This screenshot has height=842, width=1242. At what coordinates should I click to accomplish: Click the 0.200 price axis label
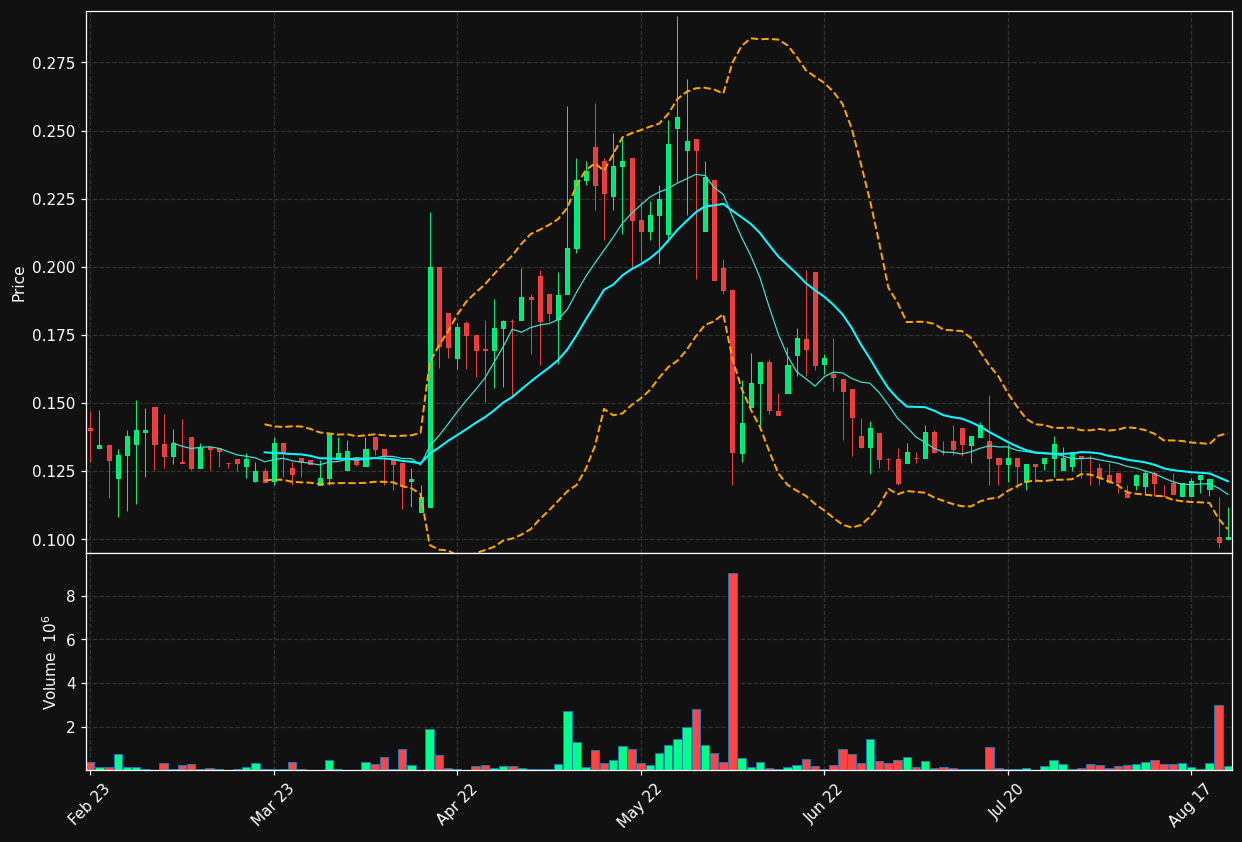click(x=55, y=267)
